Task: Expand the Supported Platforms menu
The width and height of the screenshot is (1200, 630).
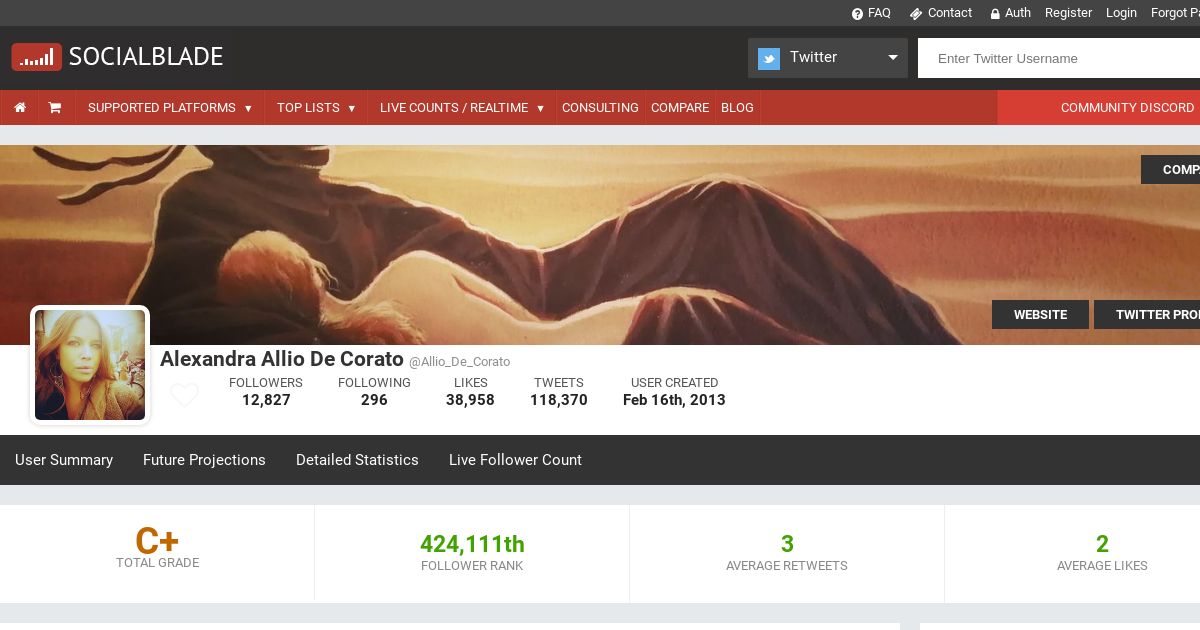Action: (170, 108)
